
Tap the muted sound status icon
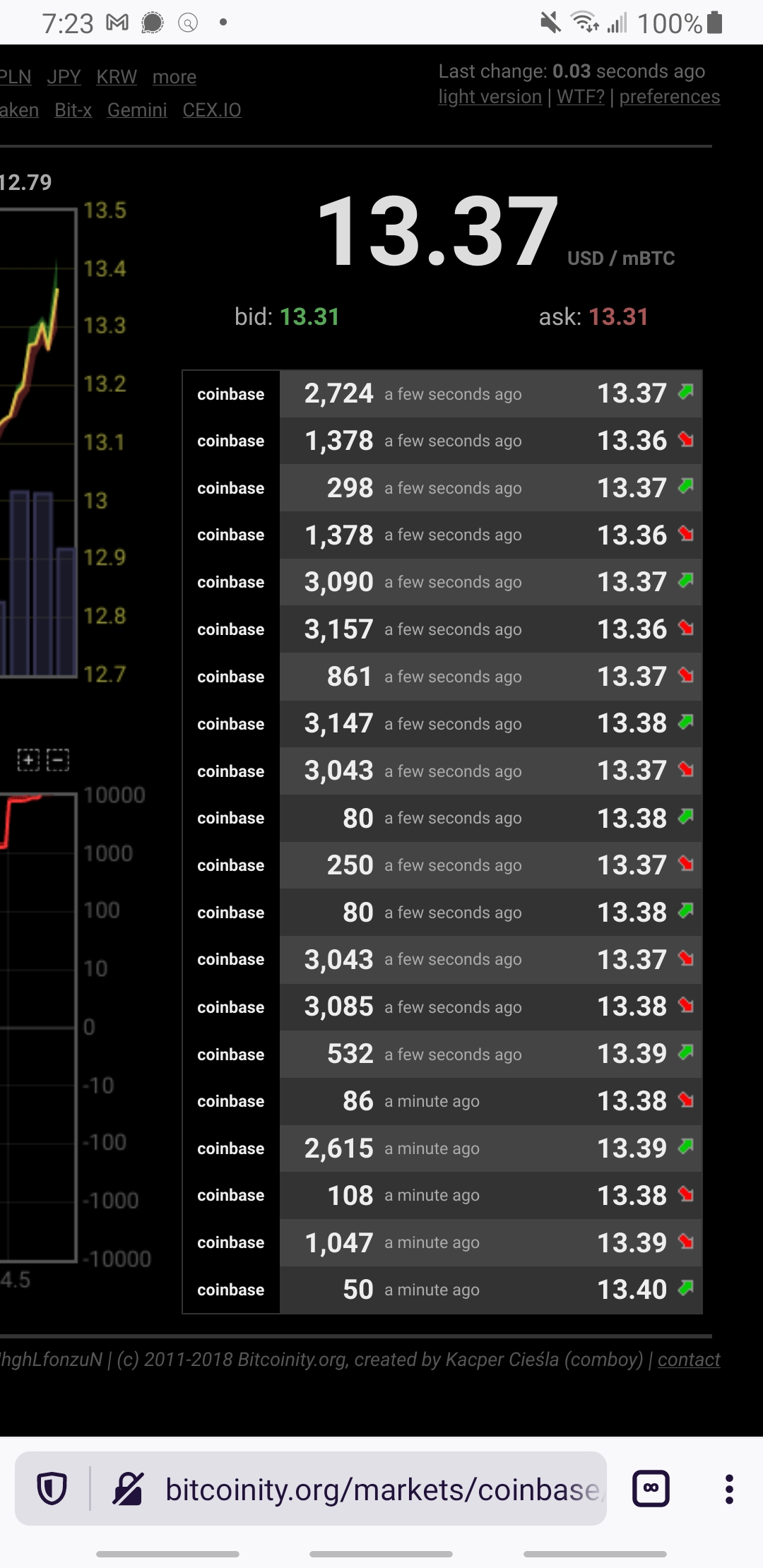tap(550, 23)
